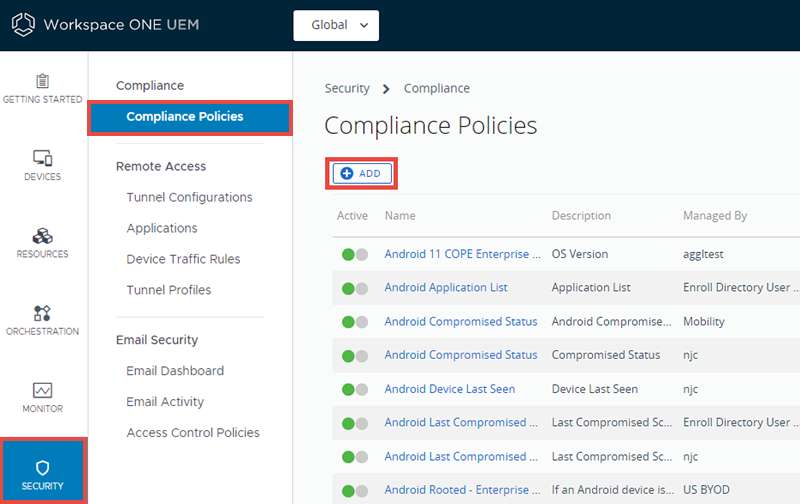
Task: Toggle active status for Android Compromised Status managed by Mobility
Action: click(355, 322)
